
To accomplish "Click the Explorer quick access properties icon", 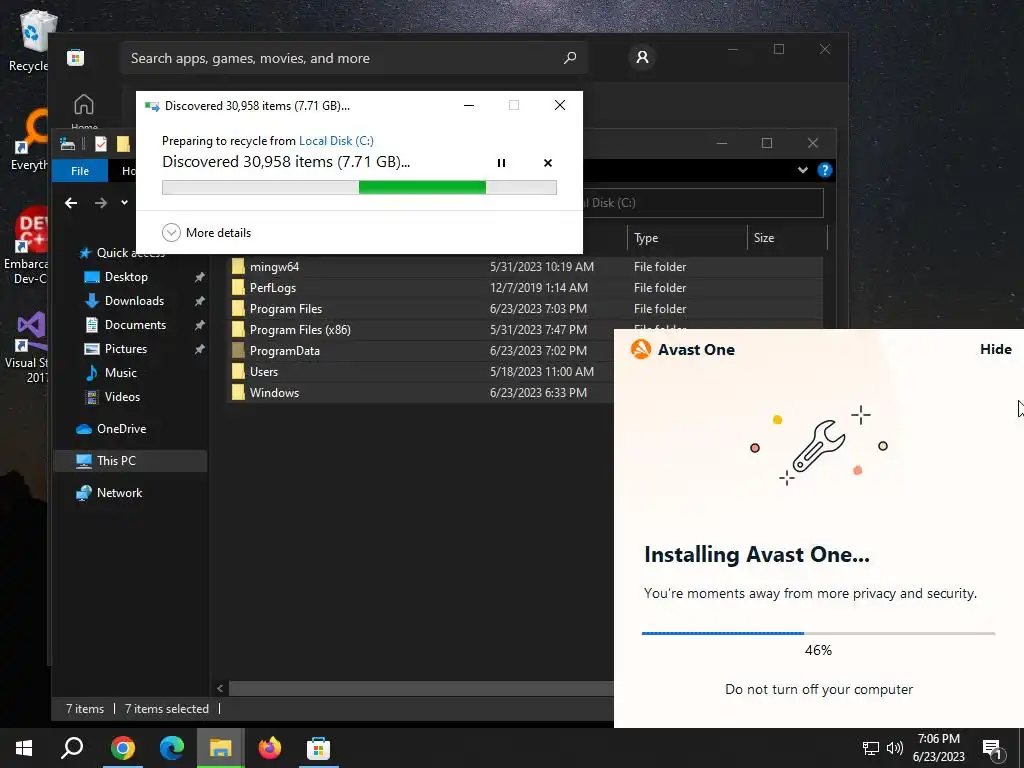I will (101, 144).
